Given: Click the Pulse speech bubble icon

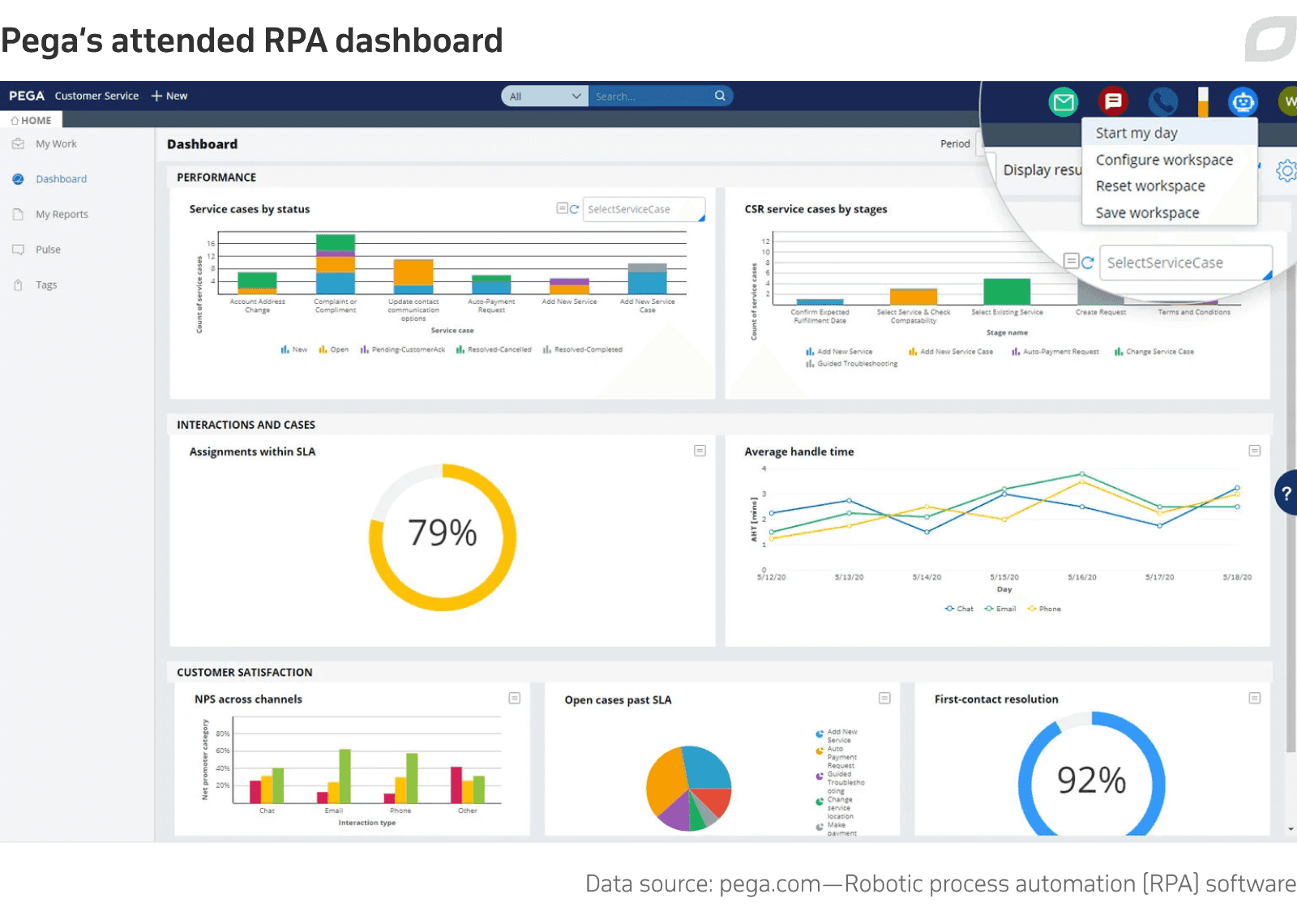Looking at the screenshot, I should pyautogui.click(x=18, y=250).
